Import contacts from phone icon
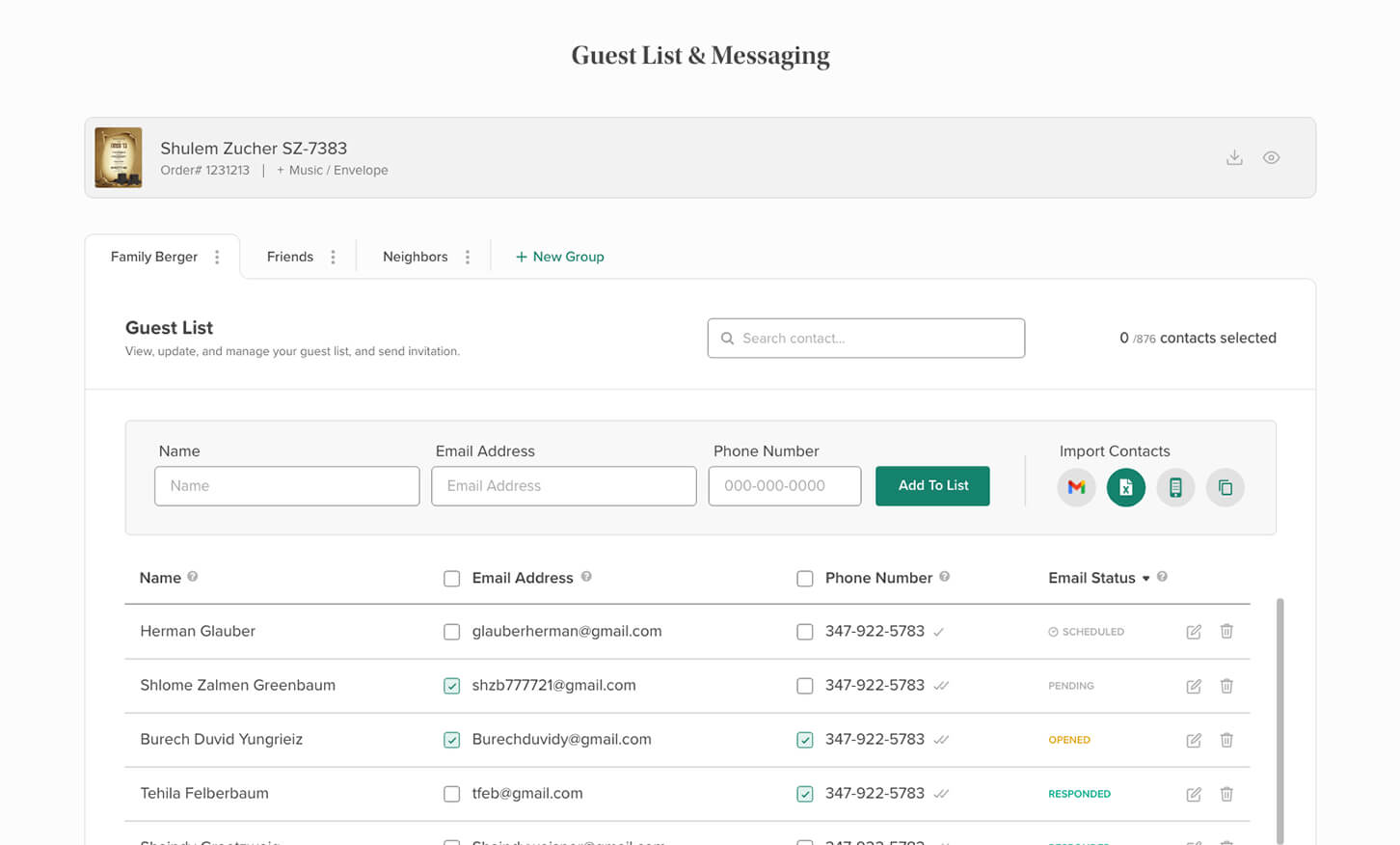This screenshot has width=1400, height=845. (x=1175, y=487)
